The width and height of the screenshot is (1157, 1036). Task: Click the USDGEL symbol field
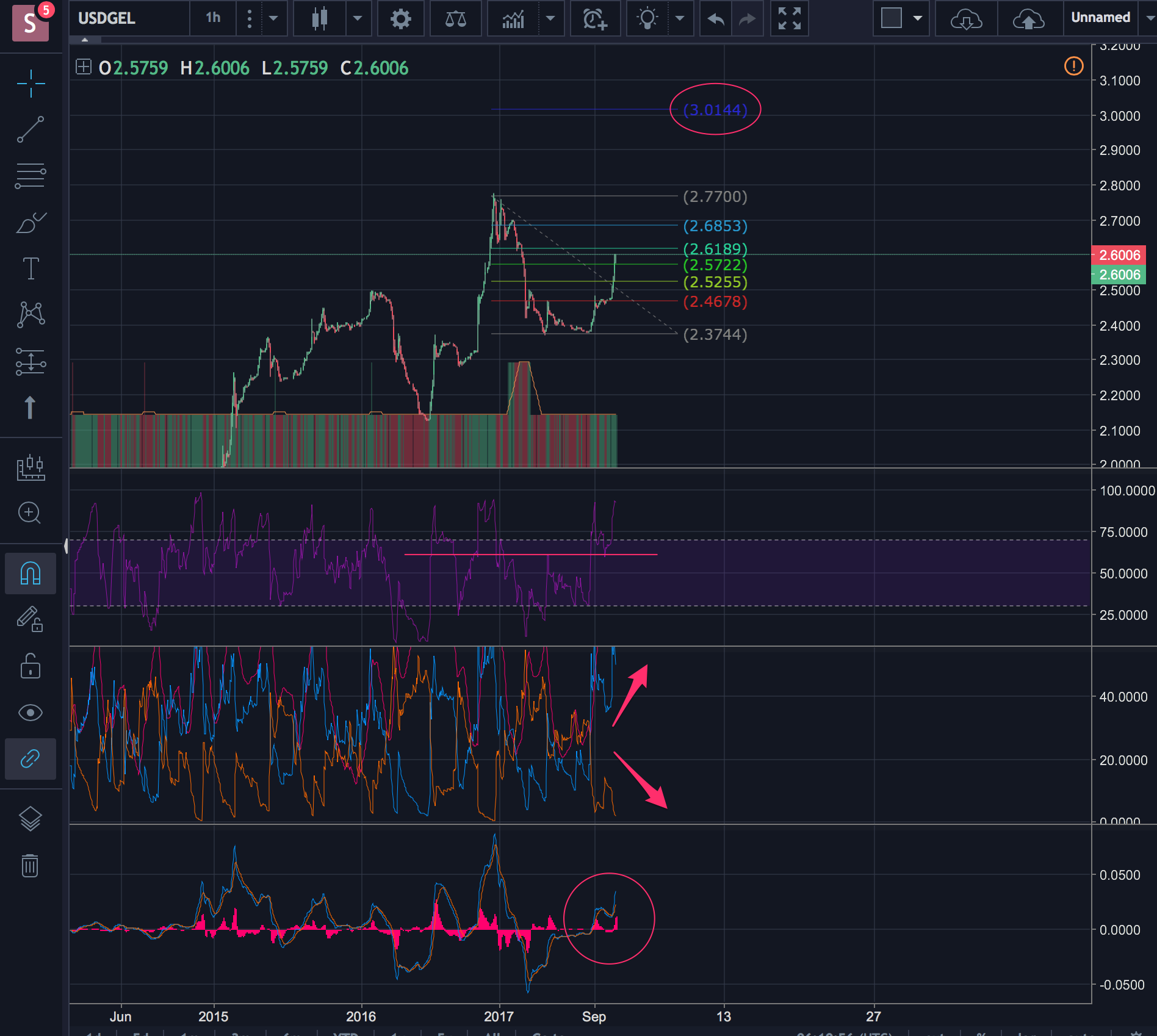point(128,18)
